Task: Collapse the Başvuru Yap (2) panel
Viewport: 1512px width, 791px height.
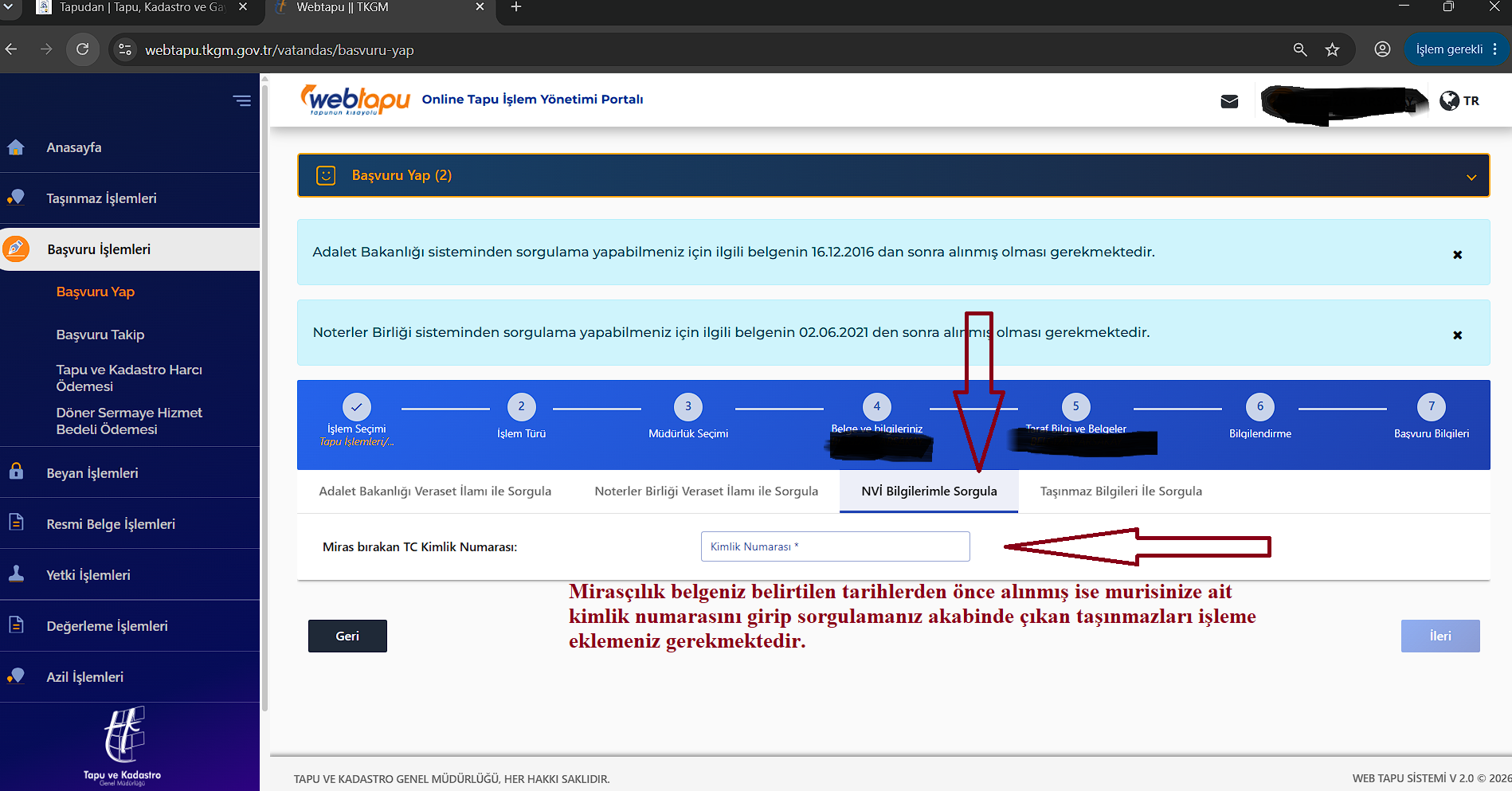Action: pos(1471,177)
